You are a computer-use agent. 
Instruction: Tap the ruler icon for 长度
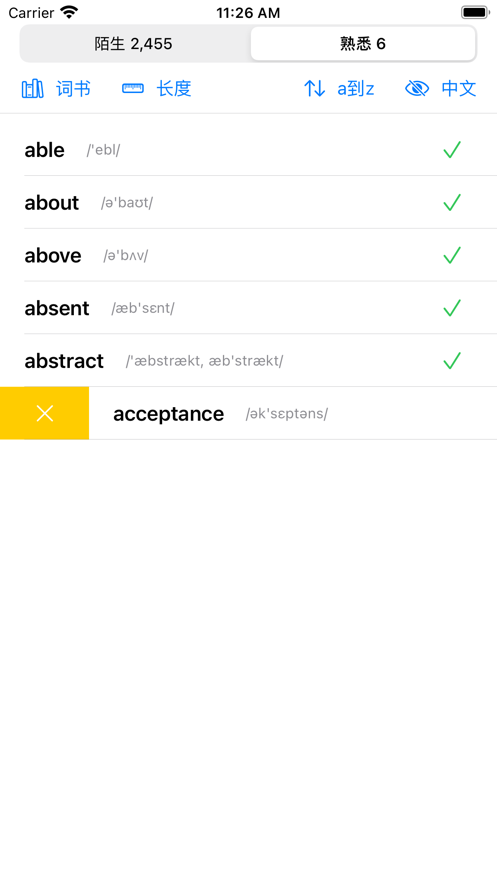click(x=133, y=88)
